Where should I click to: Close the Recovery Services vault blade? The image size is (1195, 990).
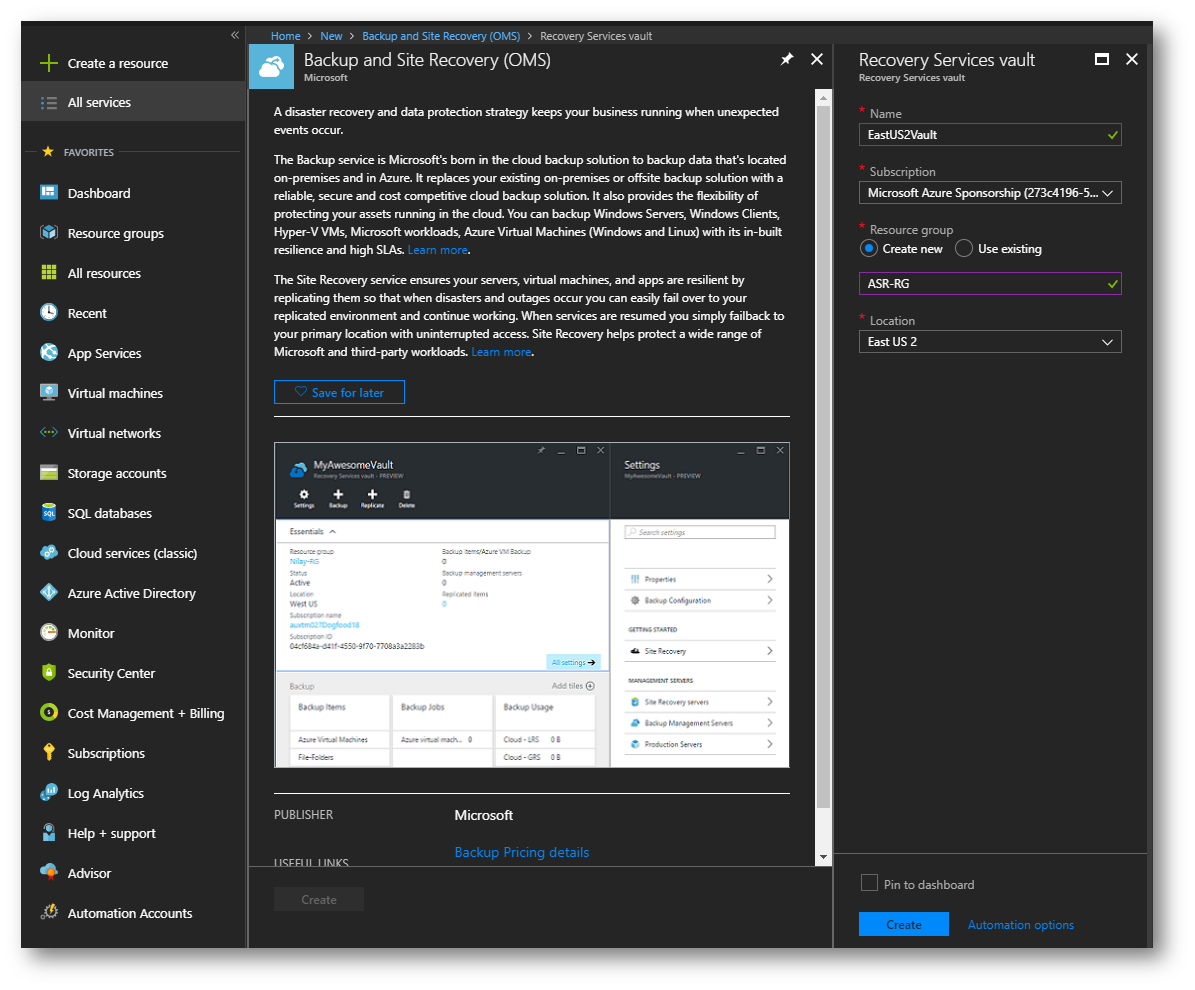(x=1132, y=59)
